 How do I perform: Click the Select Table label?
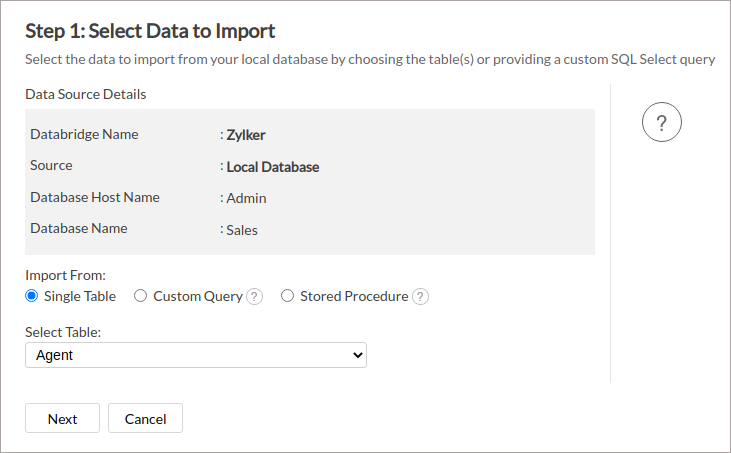64,331
